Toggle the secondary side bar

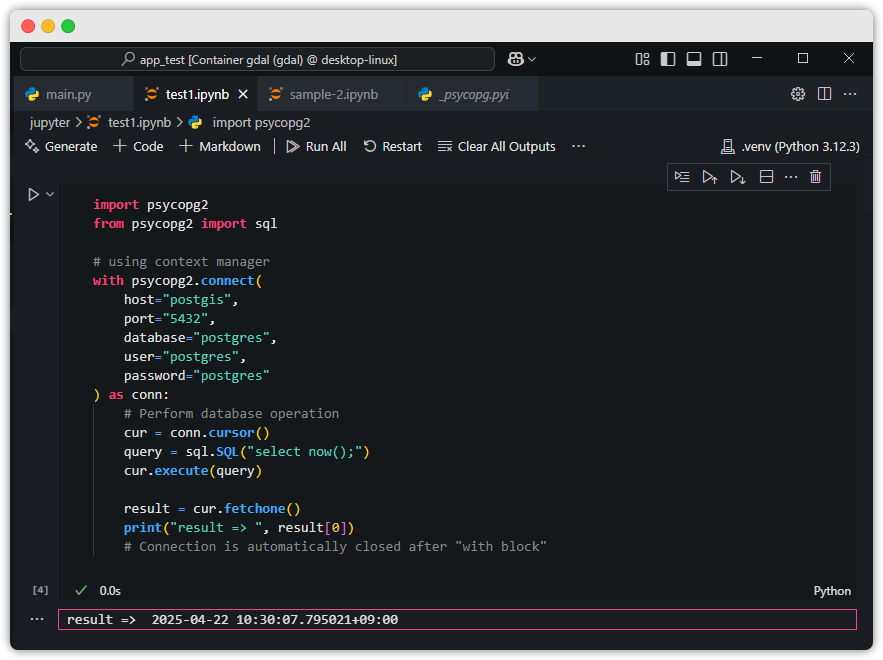point(720,59)
